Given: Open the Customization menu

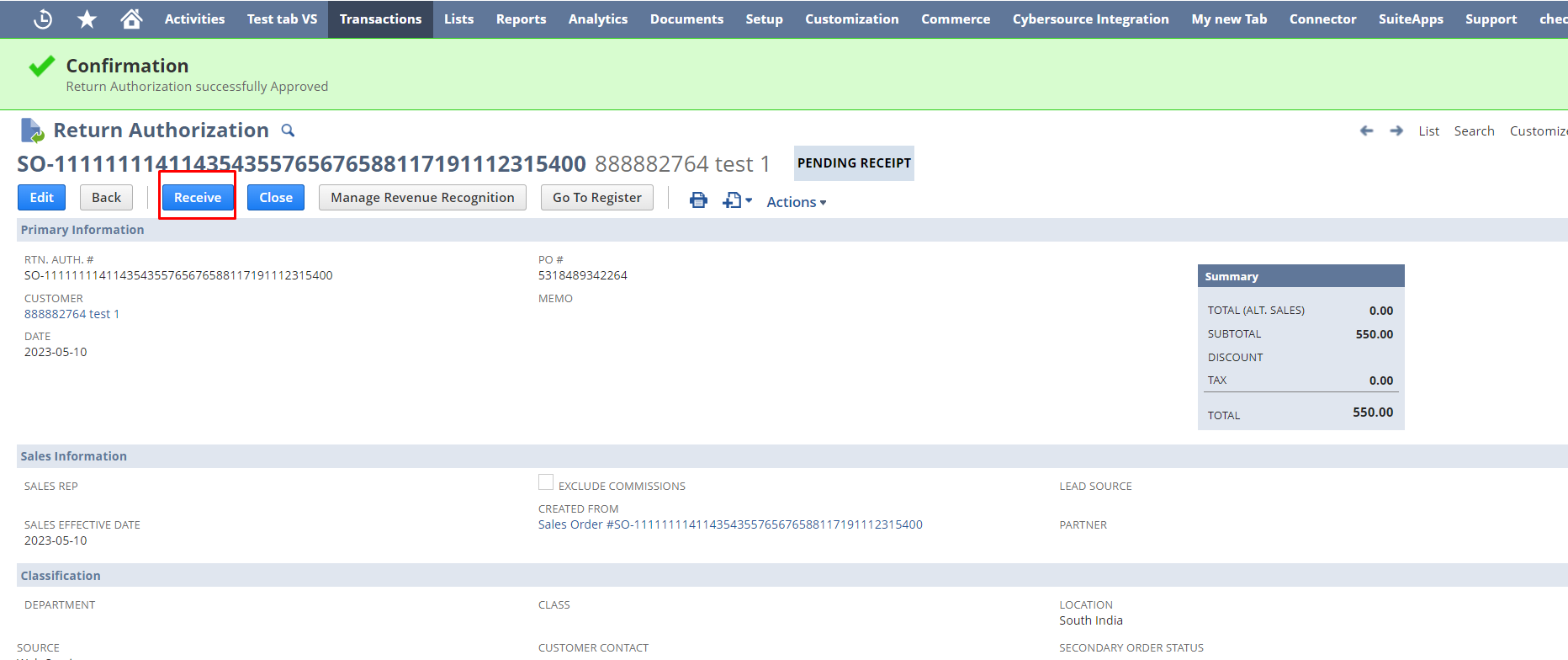Looking at the screenshot, I should point(851,19).
